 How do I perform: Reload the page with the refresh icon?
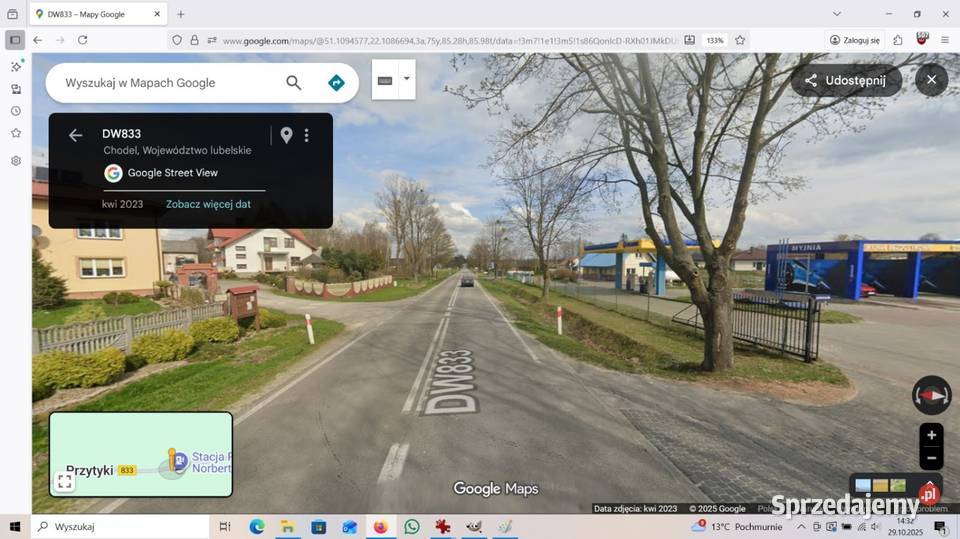click(x=83, y=40)
